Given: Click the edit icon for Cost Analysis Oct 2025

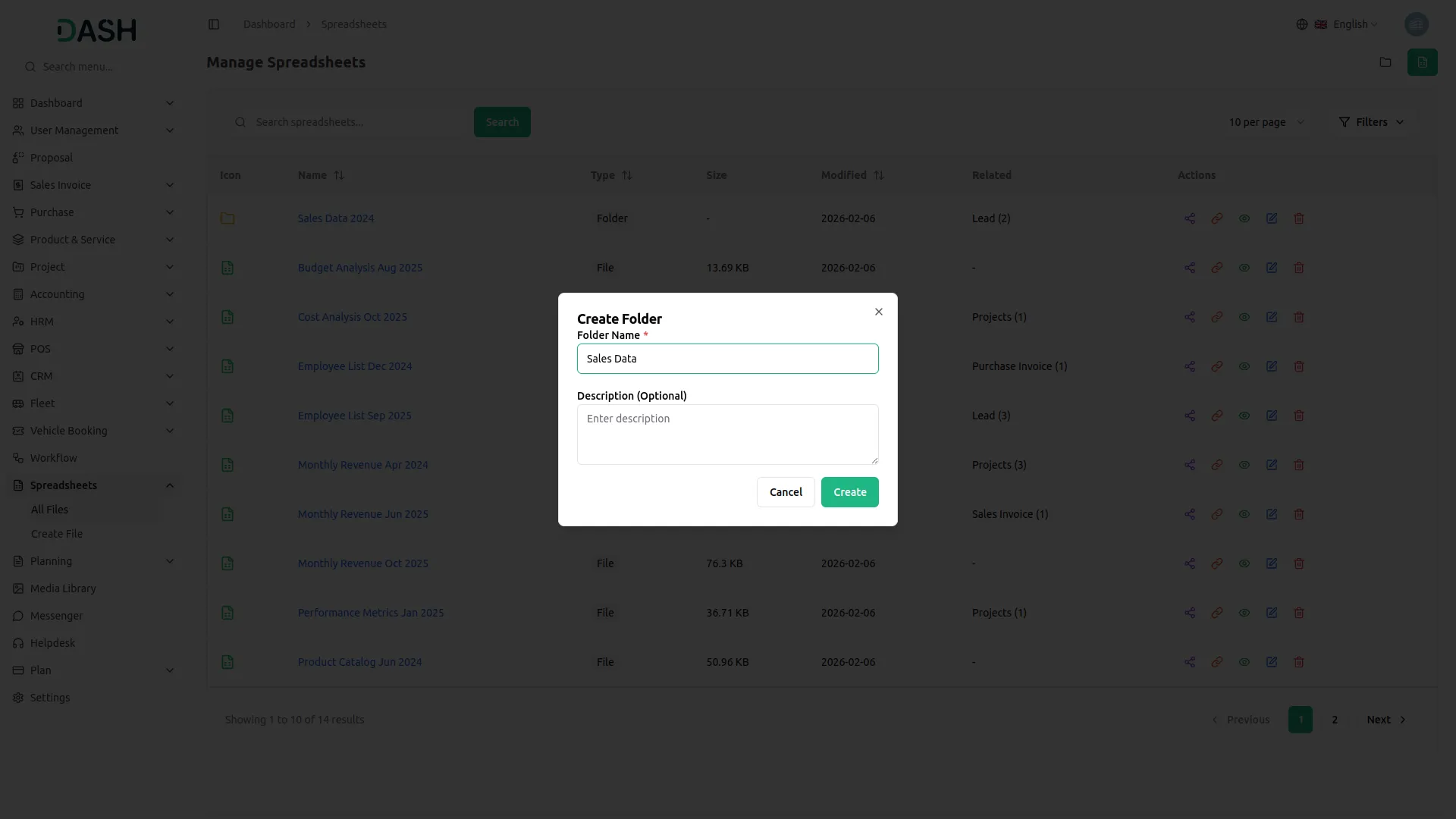Looking at the screenshot, I should click(1272, 317).
